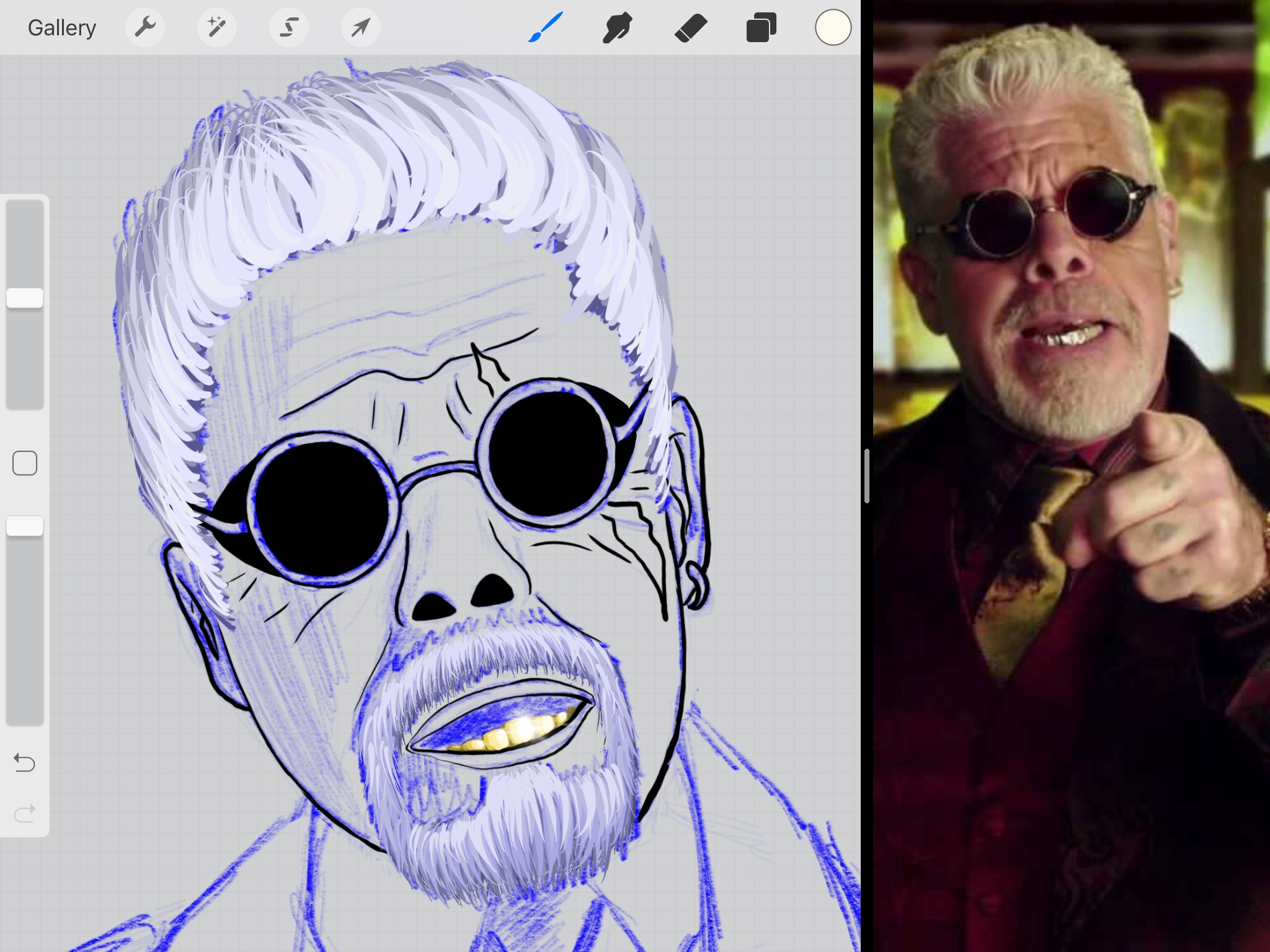Select the Smudge tool
Screen dimensions: 1270x952
pos(618,27)
